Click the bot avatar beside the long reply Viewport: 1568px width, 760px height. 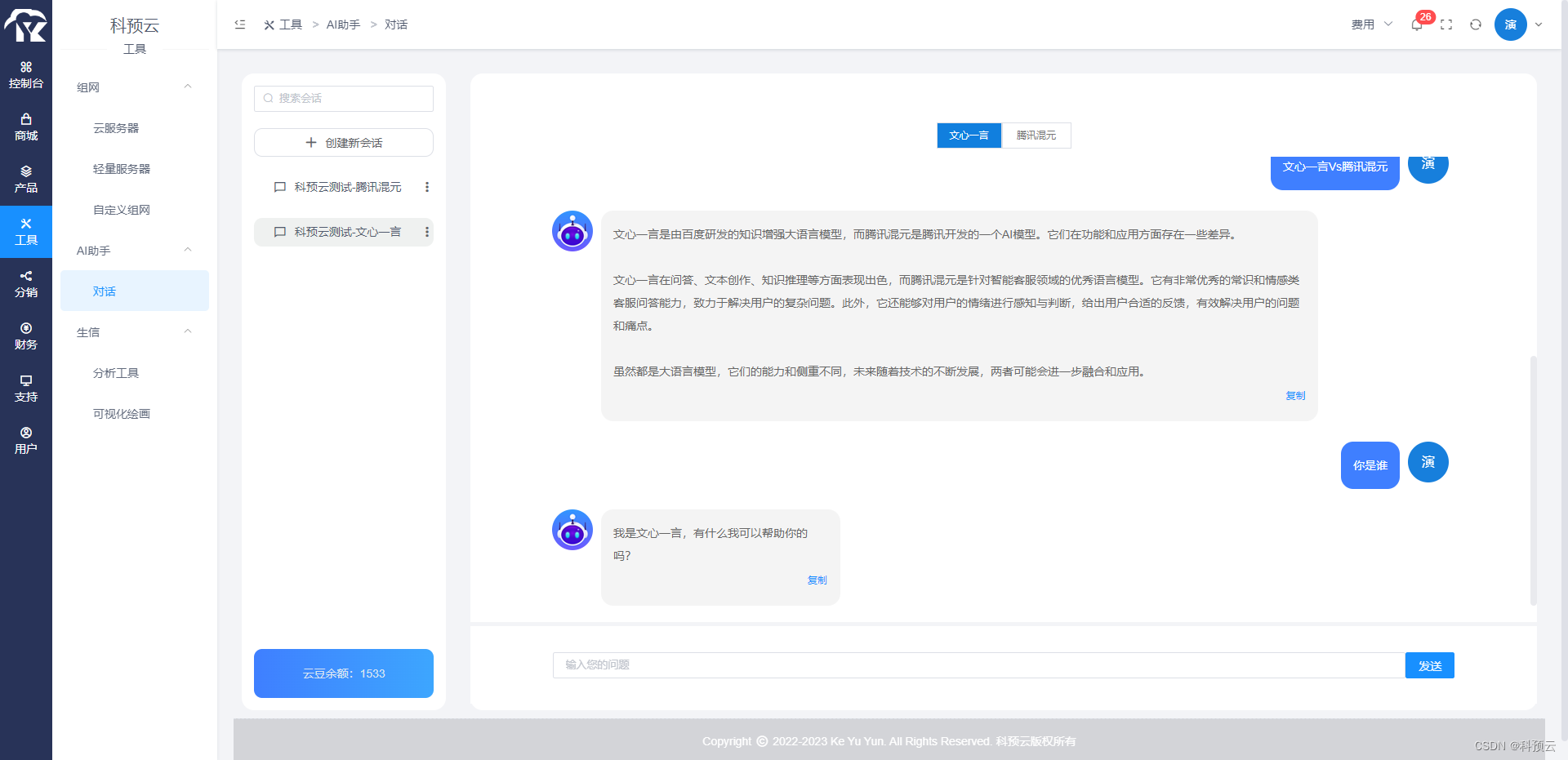tap(572, 231)
